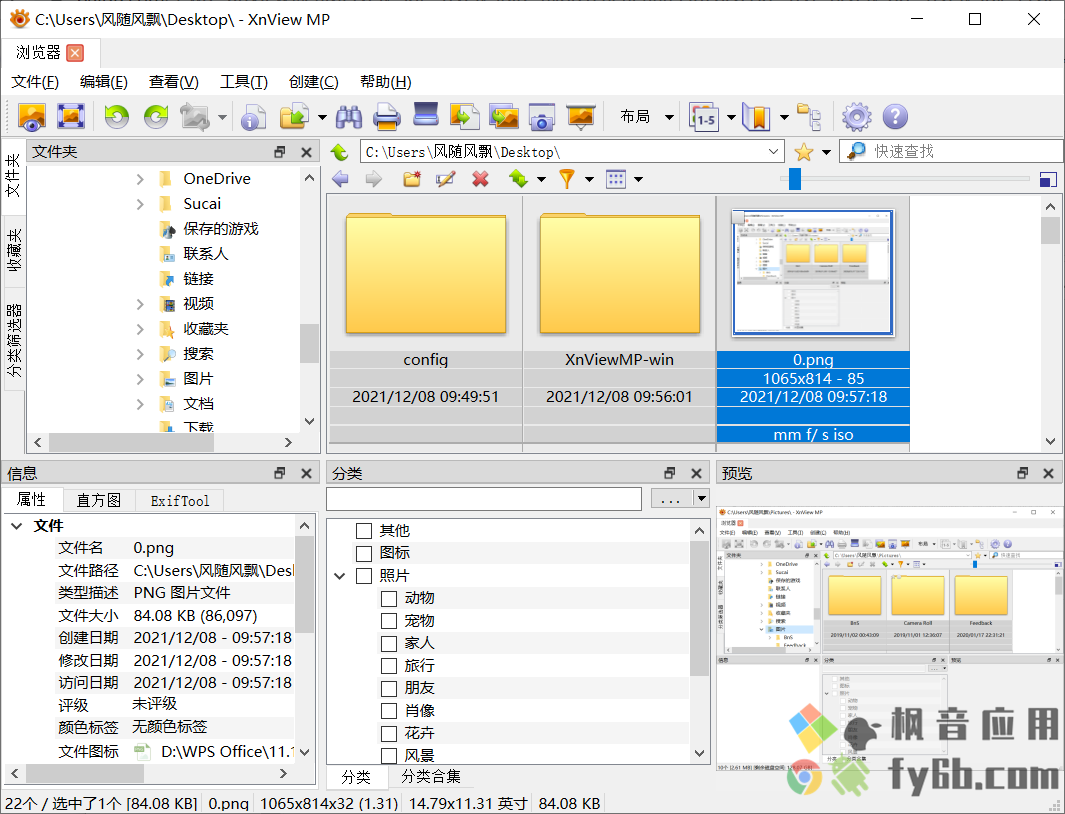The width and height of the screenshot is (1065, 814).
Task: Select the 图片 folder in tree
Action: (x=198, y=379)
